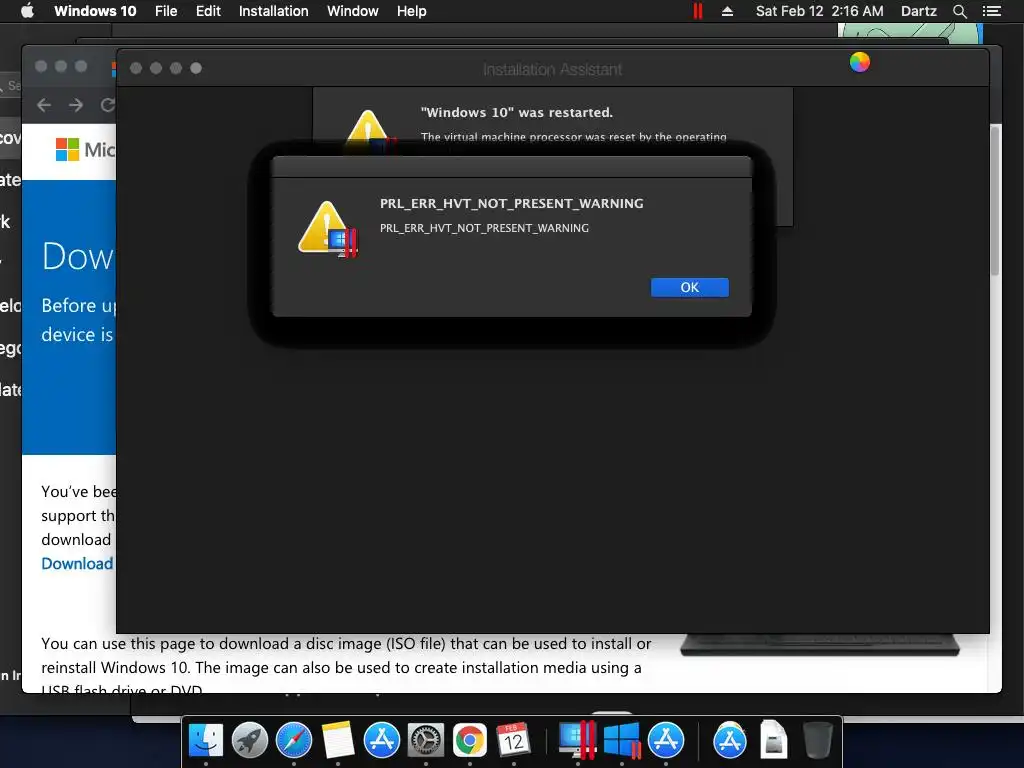Viewport: 1024px width, 768px height.
Task: Open the Help menu
Action: tap(411, 11)
